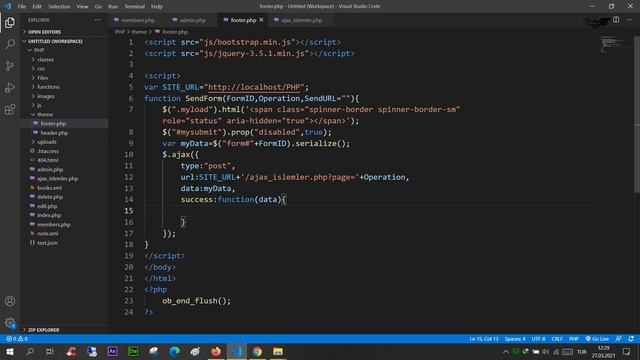The height and width of the screenshot is (360, 640).
Task: Open Microsoft Edge from taskbar
Action: click(x=175, y=351)
